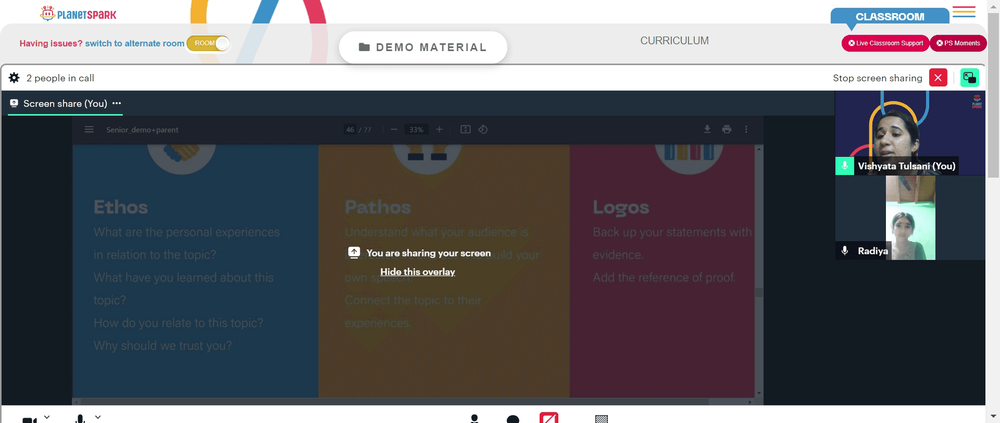Click the 2 people in call text
Image resolution: width=1000 pixels, height=423 pixels.
[61, 78]
